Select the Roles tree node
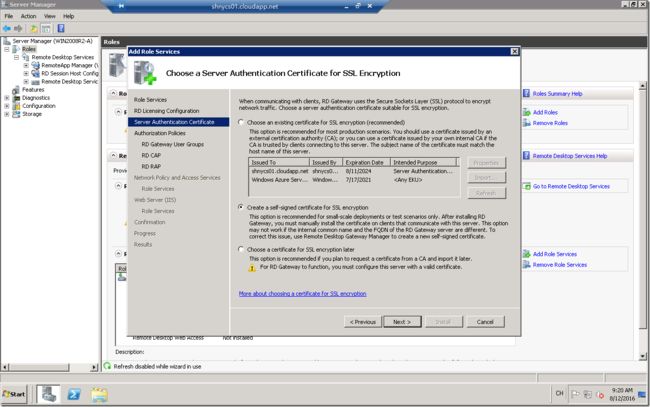 (29, 49)
